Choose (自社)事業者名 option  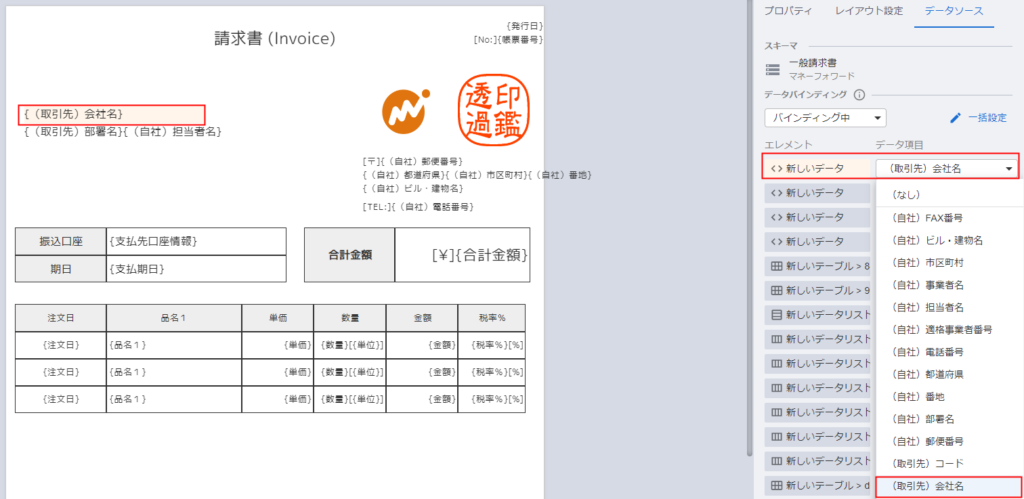[950, 285]
